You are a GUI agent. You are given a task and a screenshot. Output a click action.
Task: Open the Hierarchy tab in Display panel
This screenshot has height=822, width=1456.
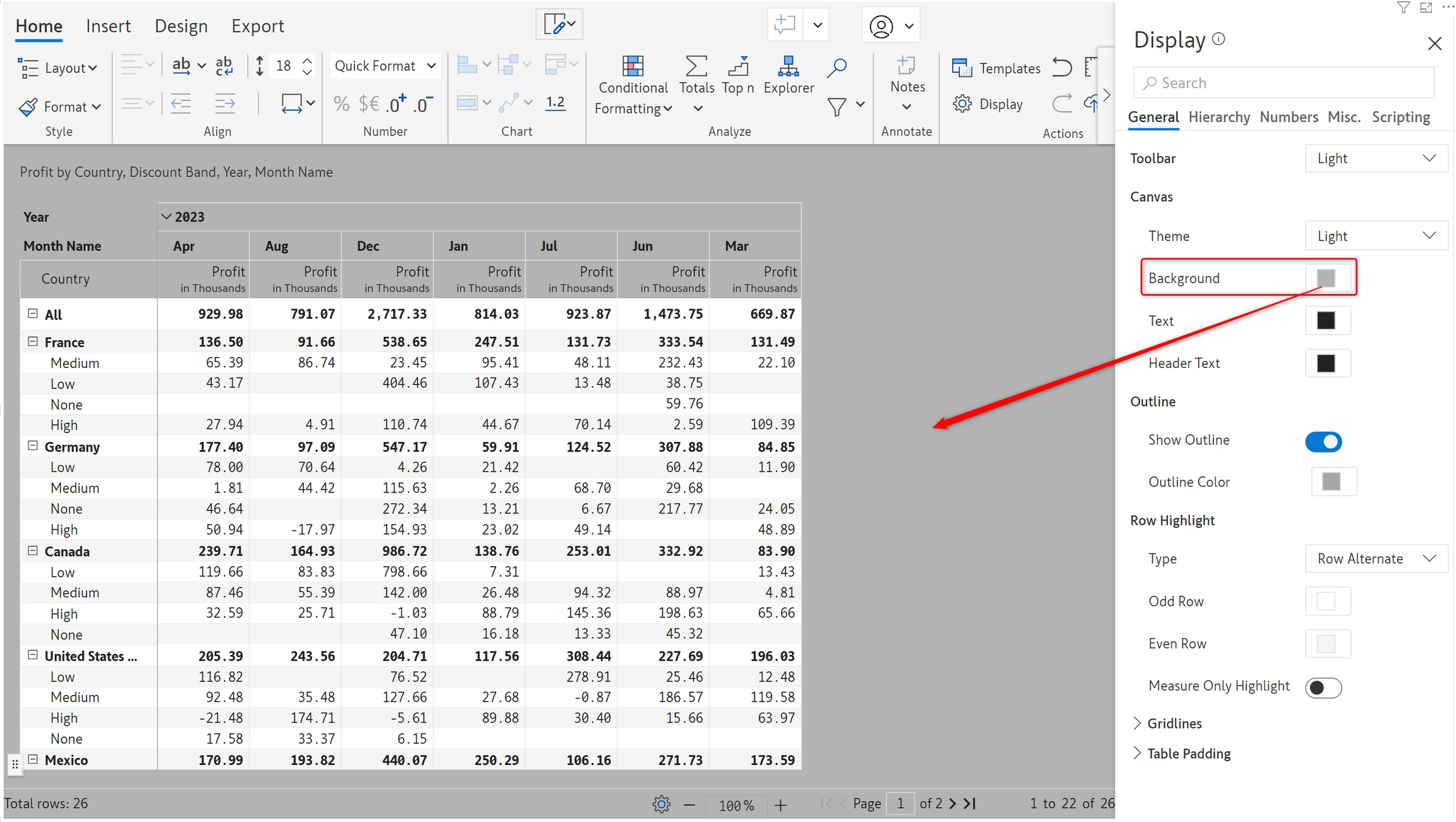coord(1218,117)
